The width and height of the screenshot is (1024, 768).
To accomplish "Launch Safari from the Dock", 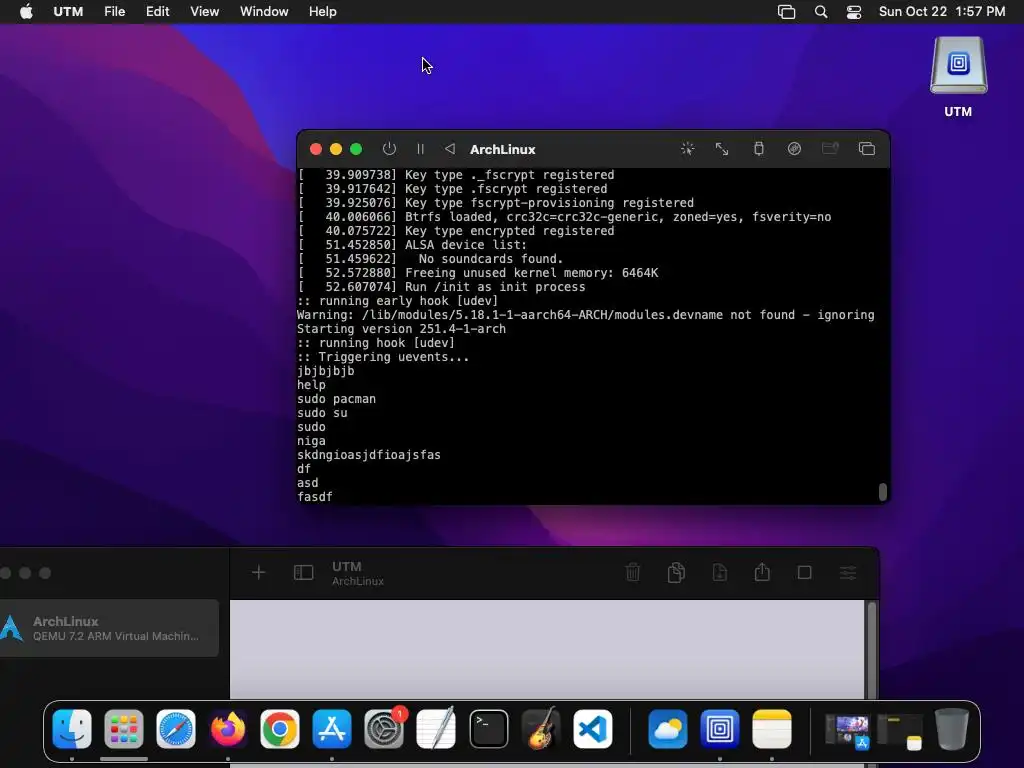I will point(176,729).
